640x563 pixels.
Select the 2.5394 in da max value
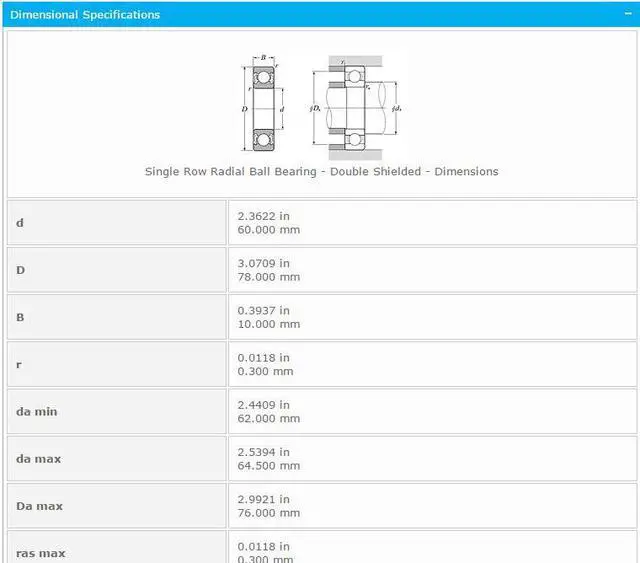coord(263,452)
